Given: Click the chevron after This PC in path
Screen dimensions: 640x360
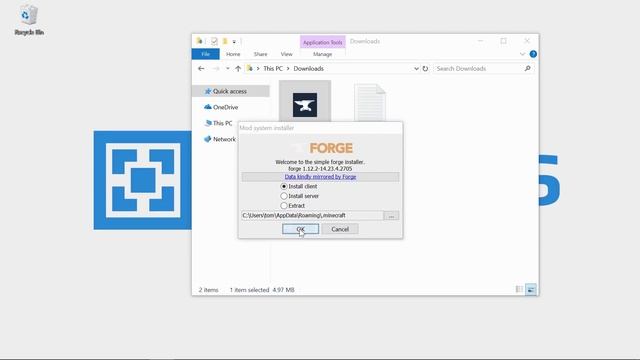Looking at the screenshot, I should click(288, 69).
